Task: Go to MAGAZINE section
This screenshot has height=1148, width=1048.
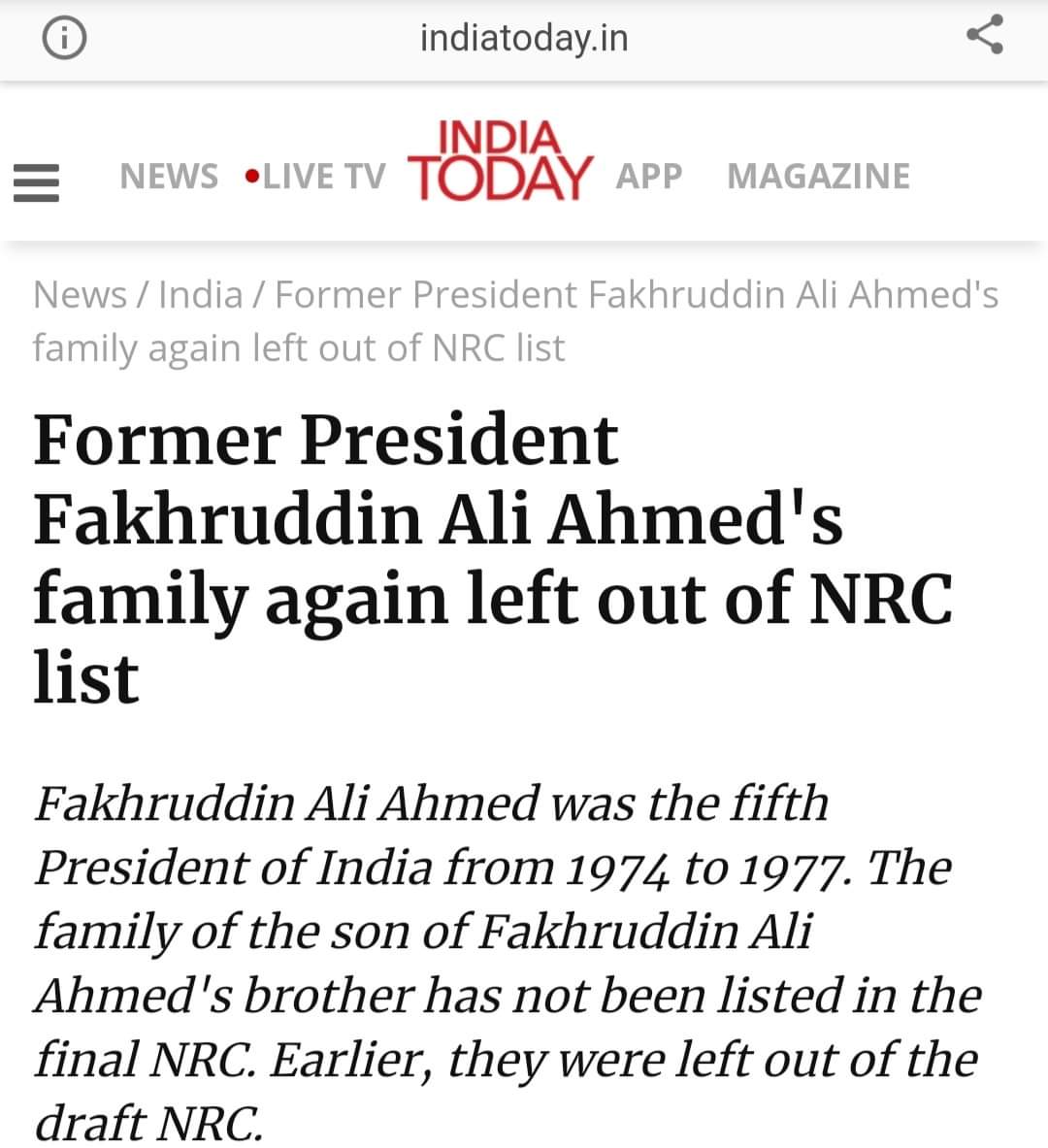Action: point(819,177)
